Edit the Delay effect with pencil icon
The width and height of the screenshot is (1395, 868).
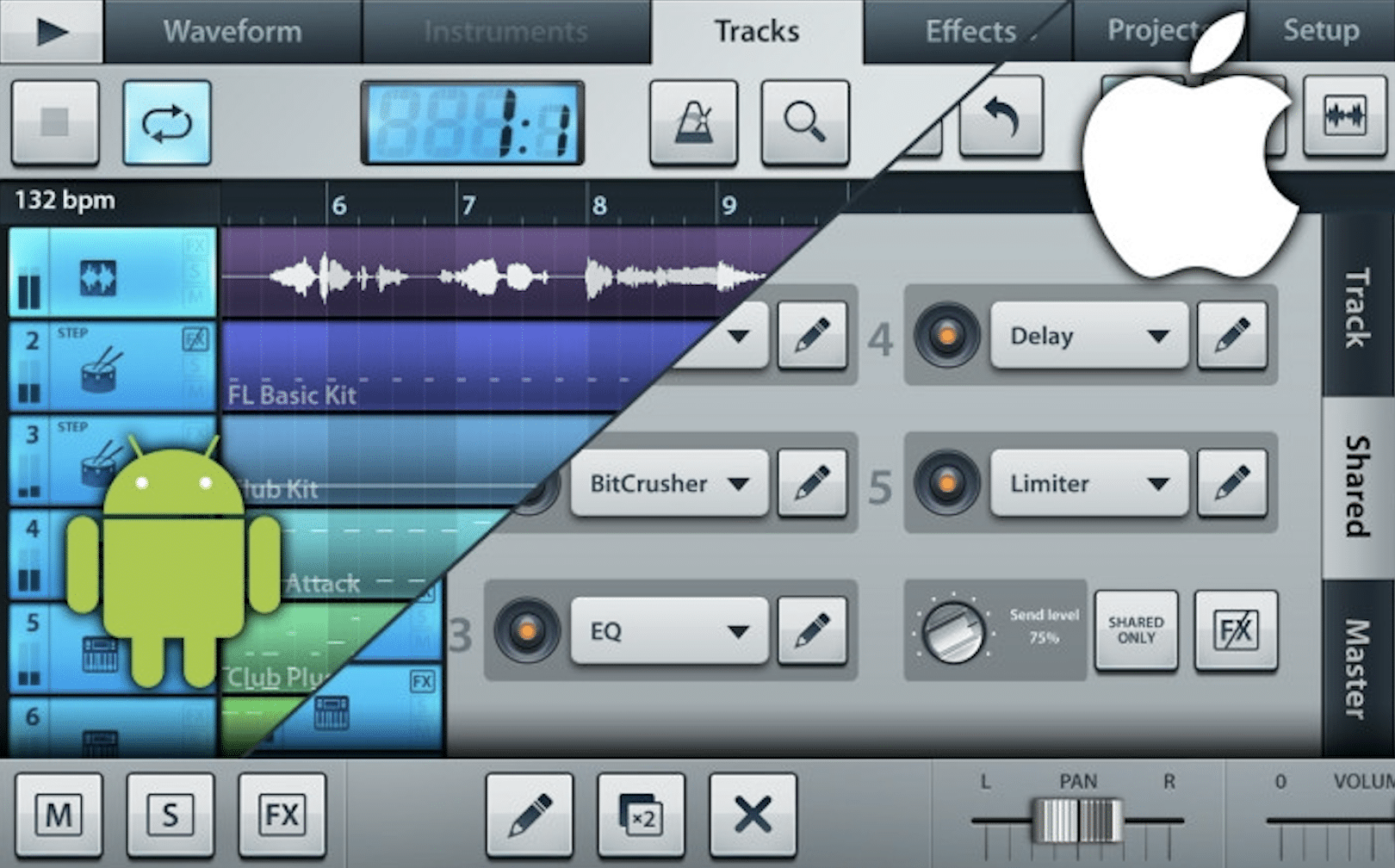pyautogui.click(x=1232, y=336)
